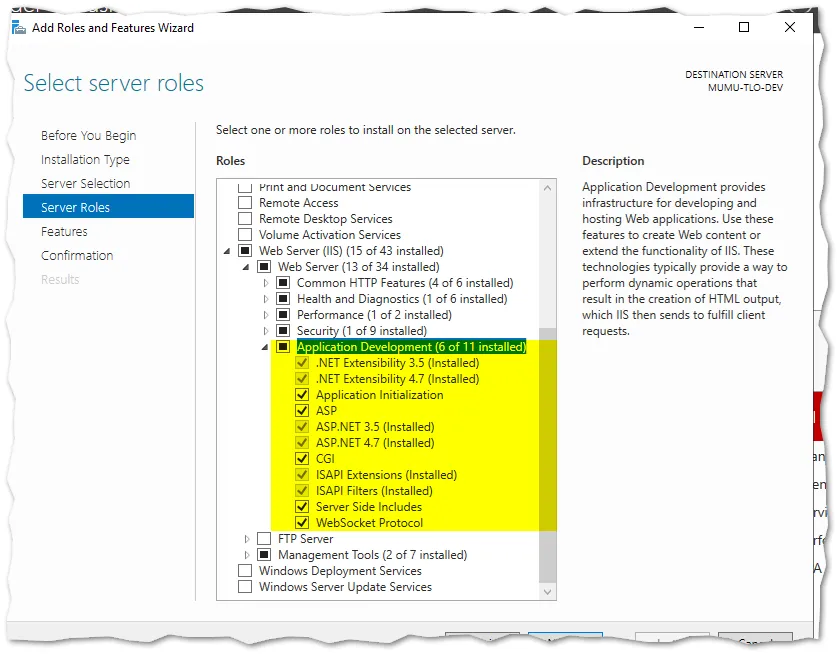This screenshot has height=654, width=838.
Task: Click the roles list scroll up arrow
Action: (547, 188)
